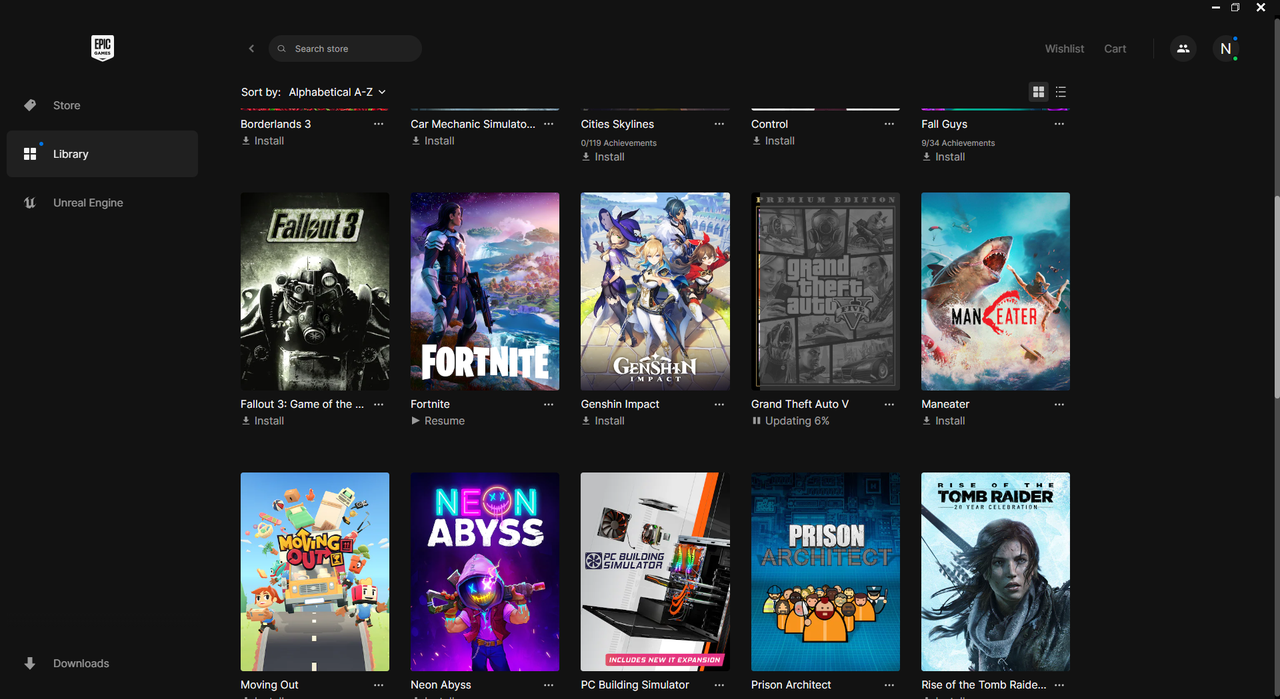Click the library vertical scrollbar
Image resolution: width=1280 pixels, height=699 pixels.
click(x=1275, y=295)
